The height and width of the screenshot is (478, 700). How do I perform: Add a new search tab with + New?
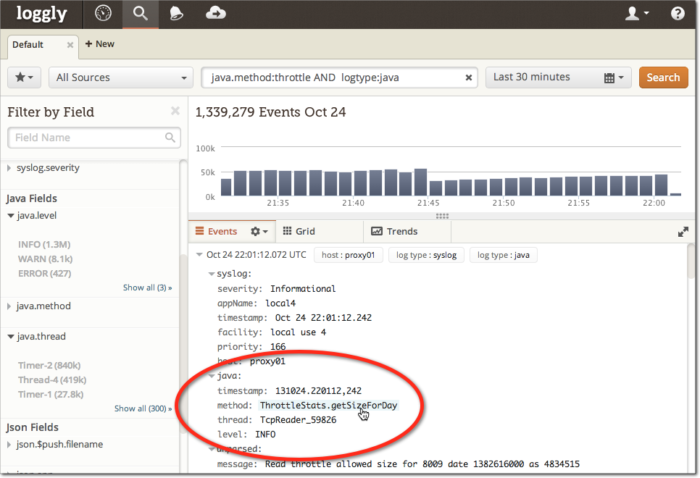[x=99, y=44]
